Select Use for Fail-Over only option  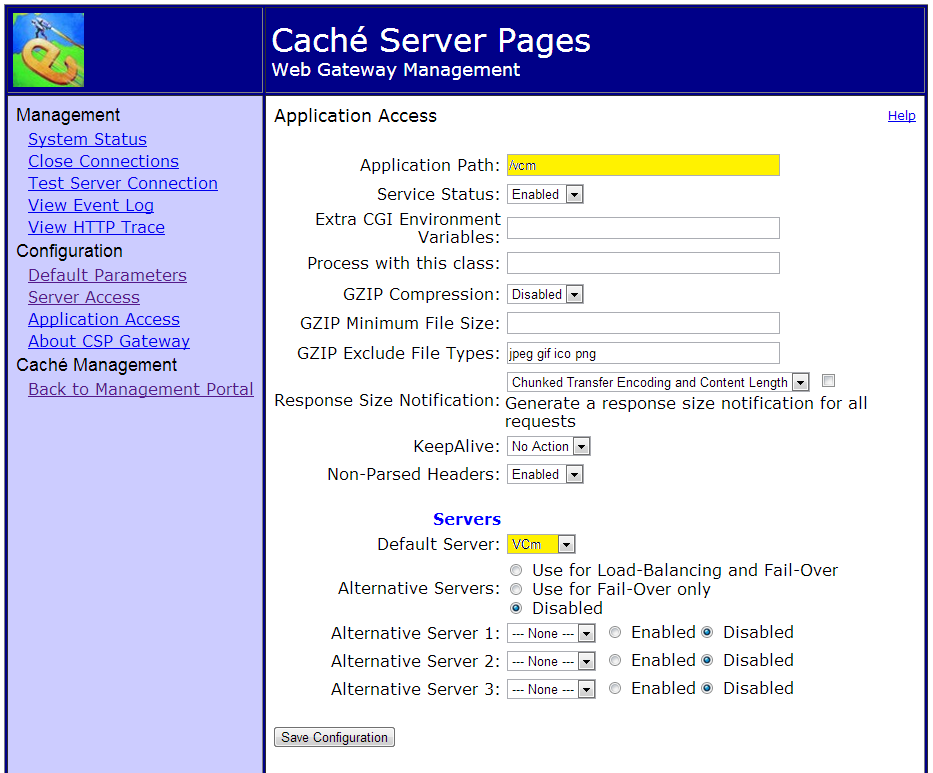[516, 589]
